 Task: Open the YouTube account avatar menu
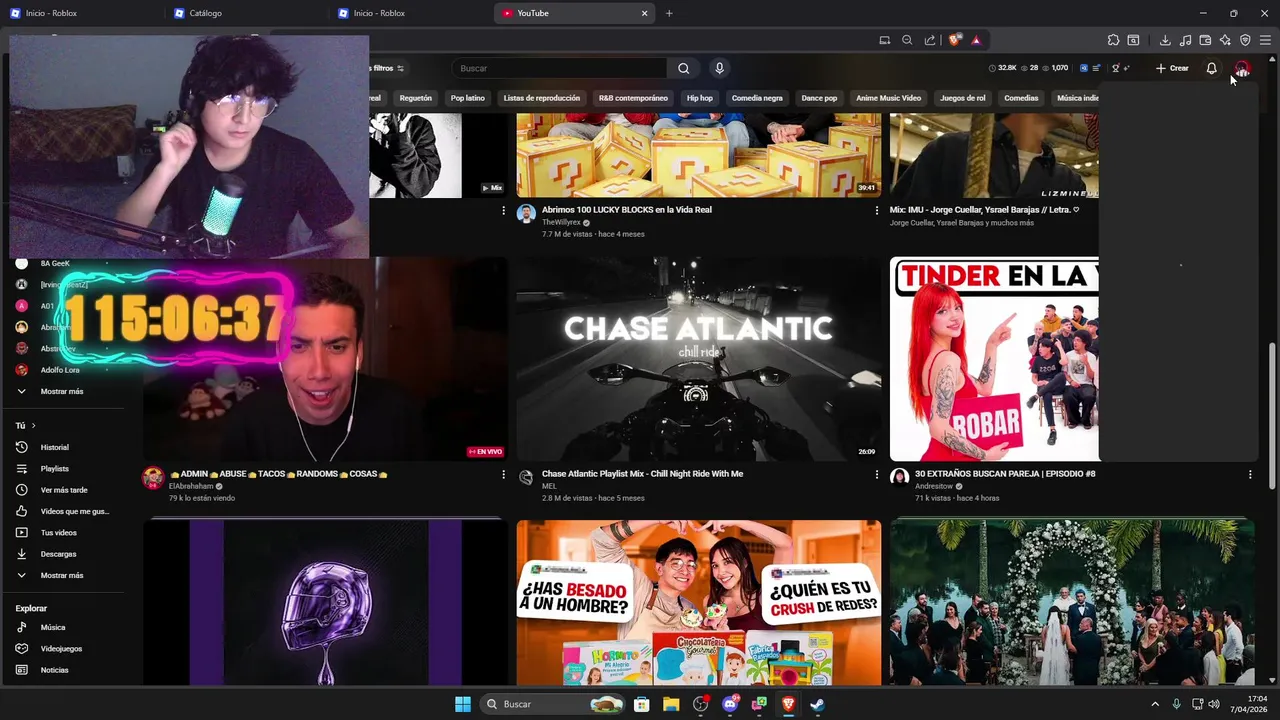1242,68
